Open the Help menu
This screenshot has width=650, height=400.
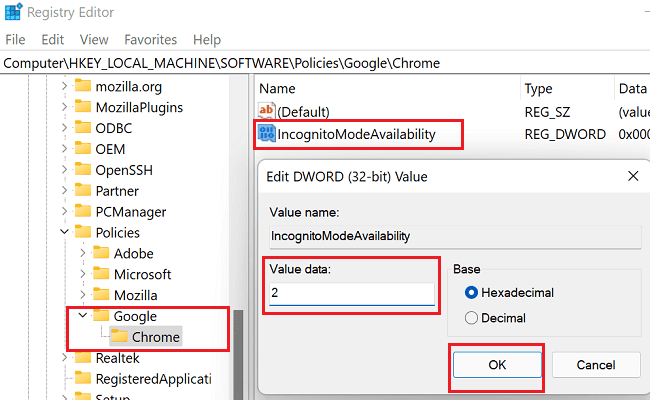[207, 40]
